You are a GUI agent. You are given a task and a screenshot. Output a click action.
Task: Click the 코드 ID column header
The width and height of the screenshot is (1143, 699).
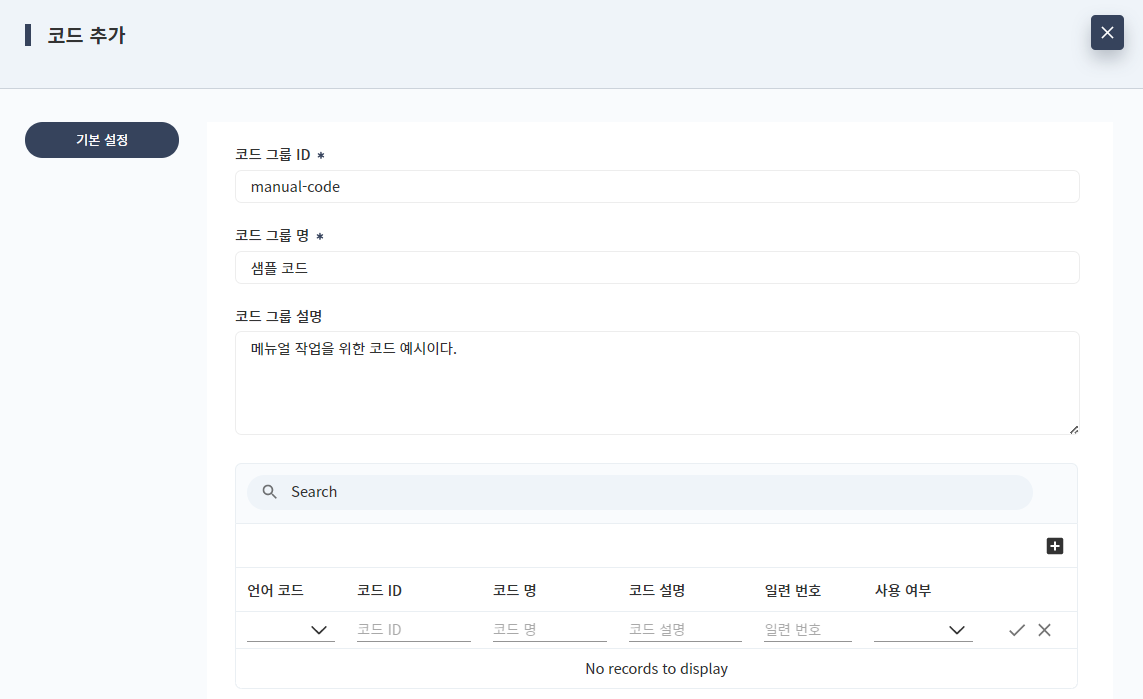tap(379, 590)
